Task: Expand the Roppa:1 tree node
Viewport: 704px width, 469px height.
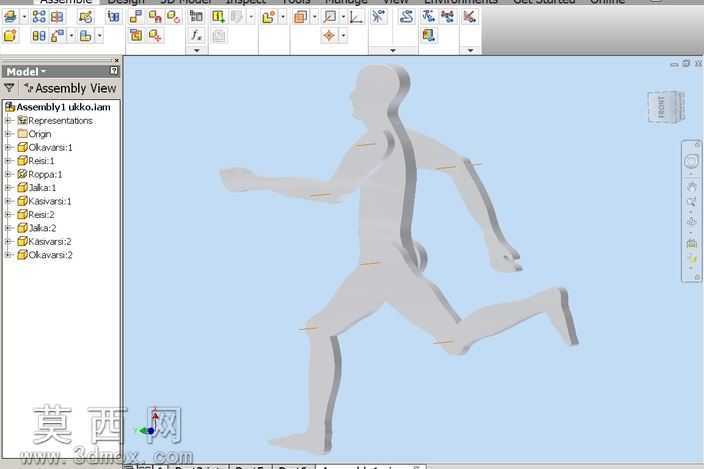Action: pos(8,174)
